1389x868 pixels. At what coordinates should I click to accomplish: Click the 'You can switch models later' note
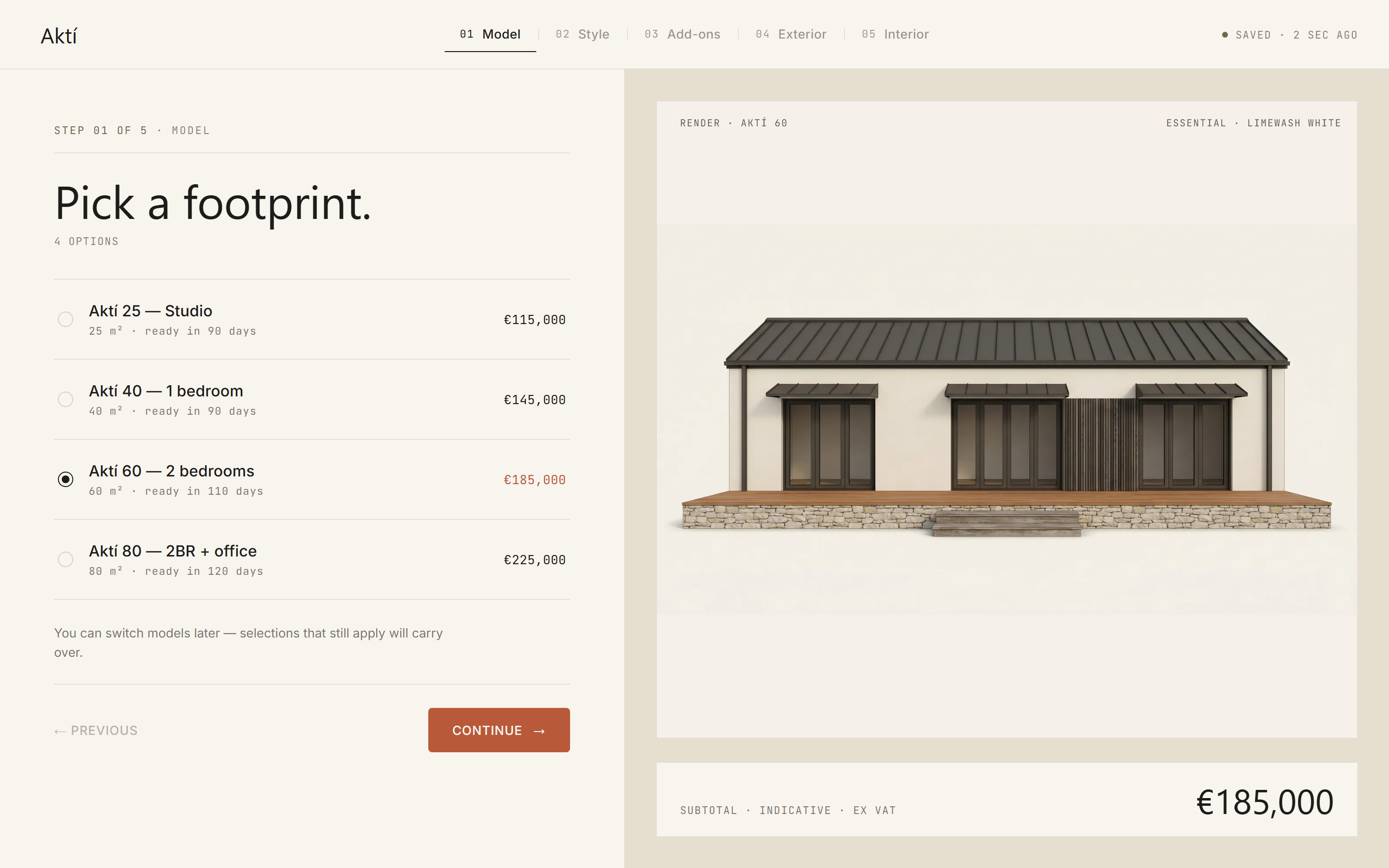click(248, 642)
